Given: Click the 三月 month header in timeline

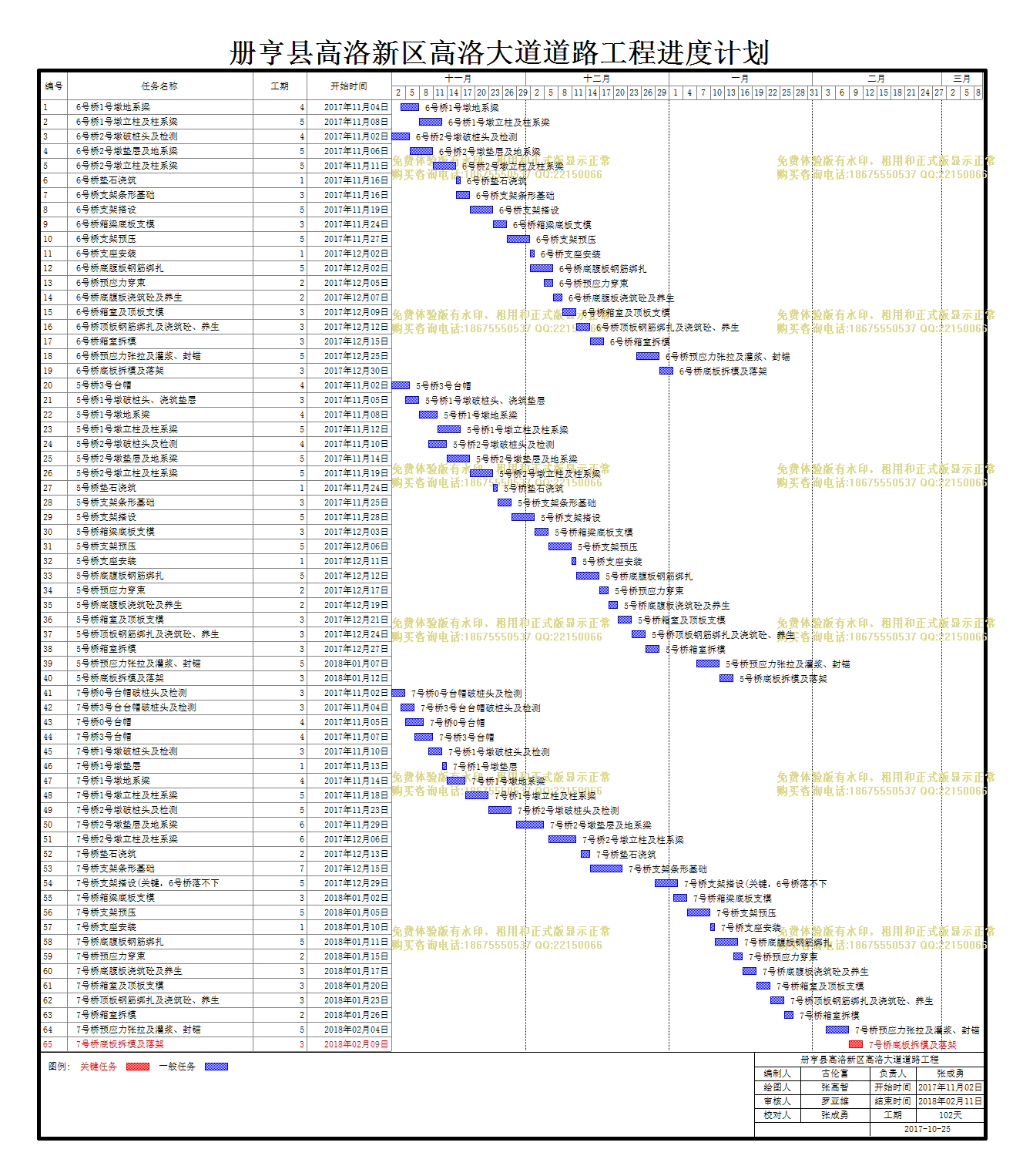Looking at the screenshot, I should pyautogui.click(x=962, y=79).
